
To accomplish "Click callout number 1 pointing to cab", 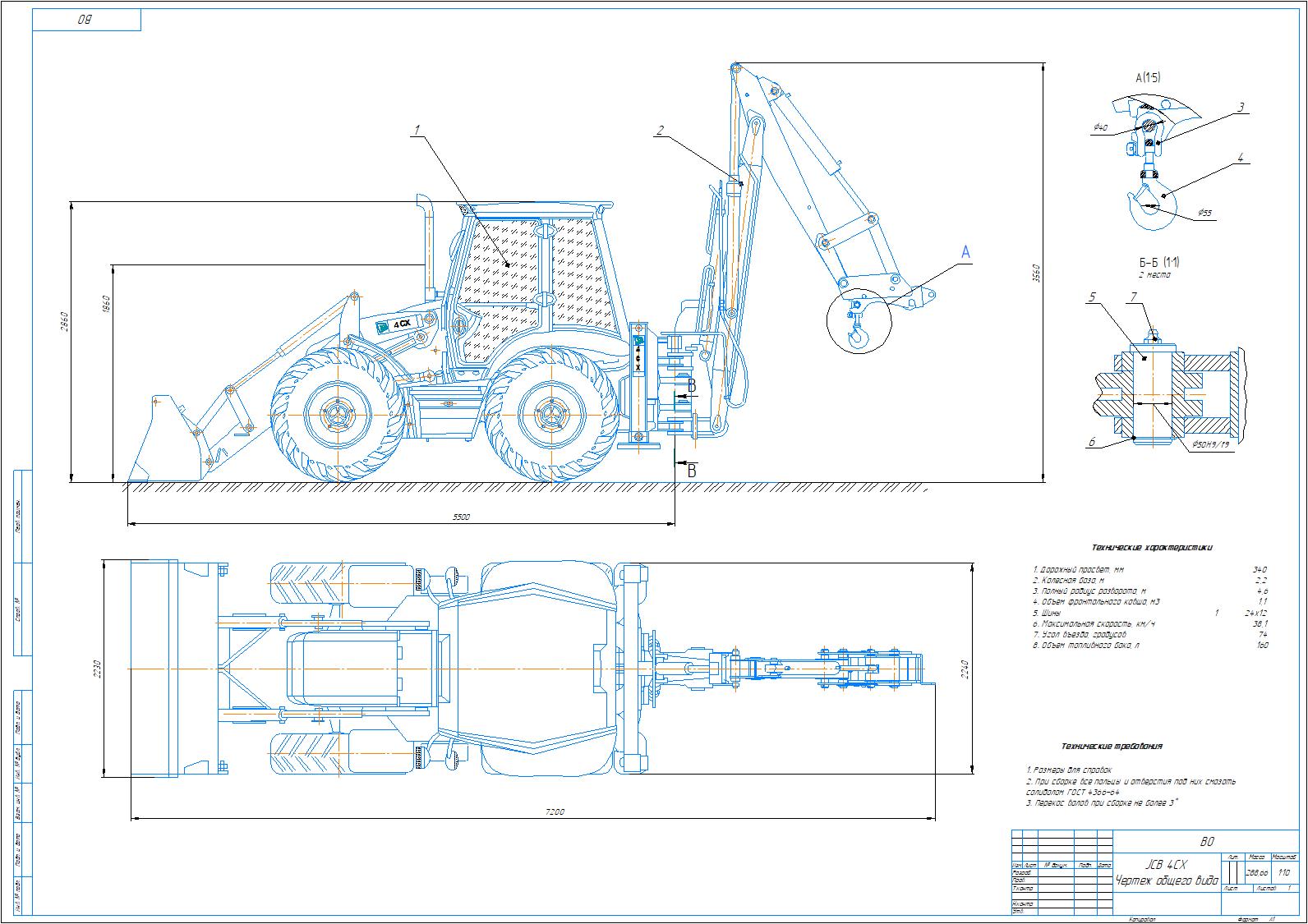I will (417, 129).
